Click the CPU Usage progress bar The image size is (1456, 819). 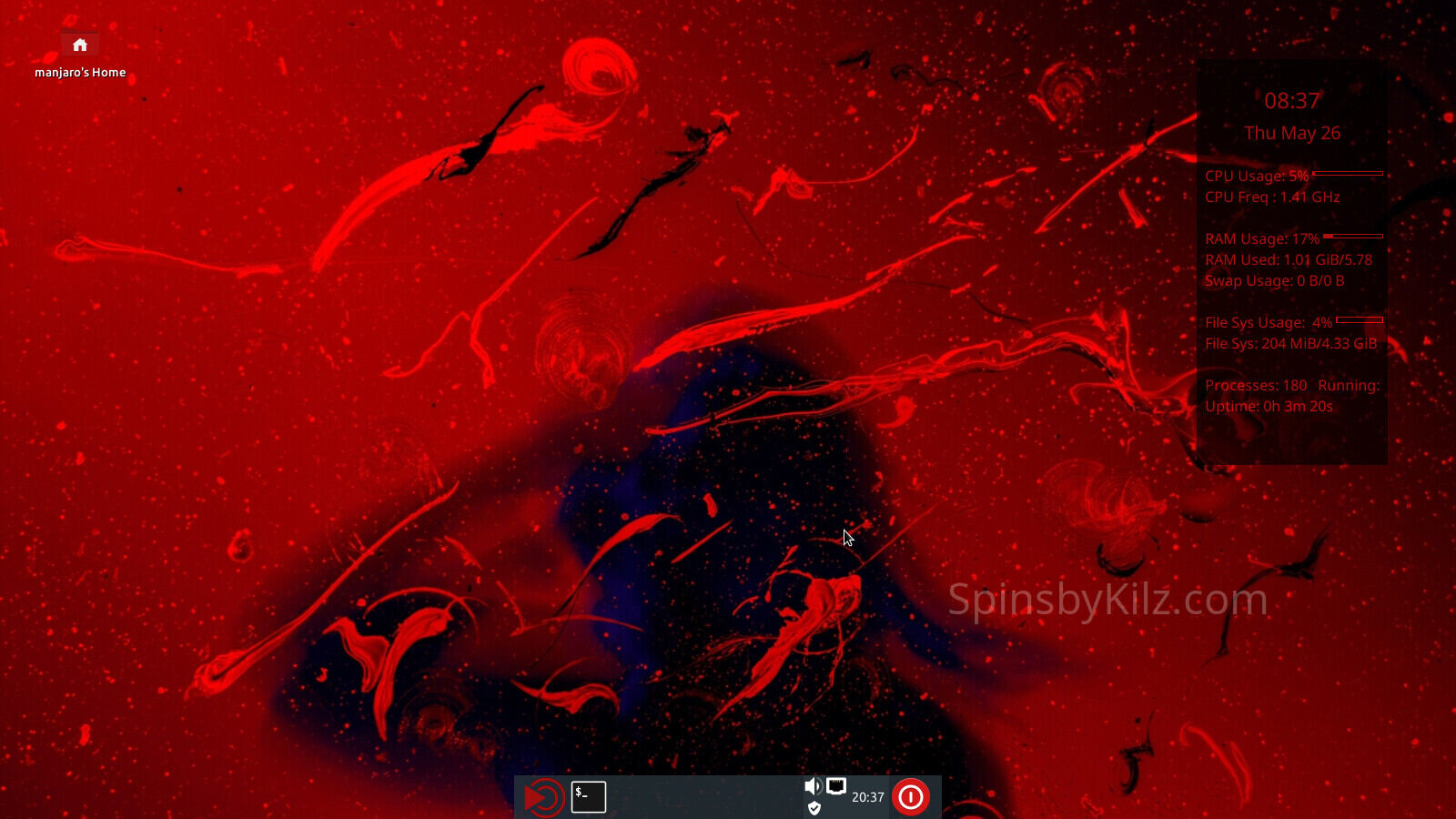[x=1348, y=174]
